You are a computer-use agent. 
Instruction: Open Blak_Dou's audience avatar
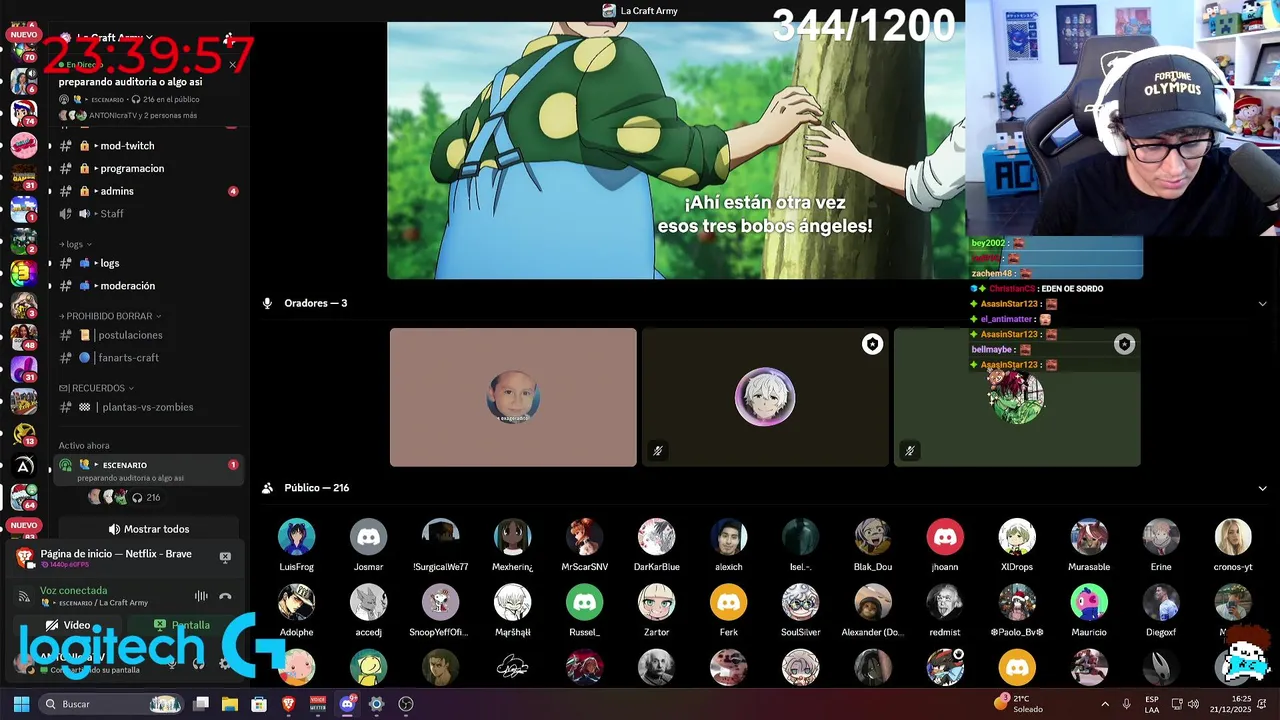(x=872, y=537)
